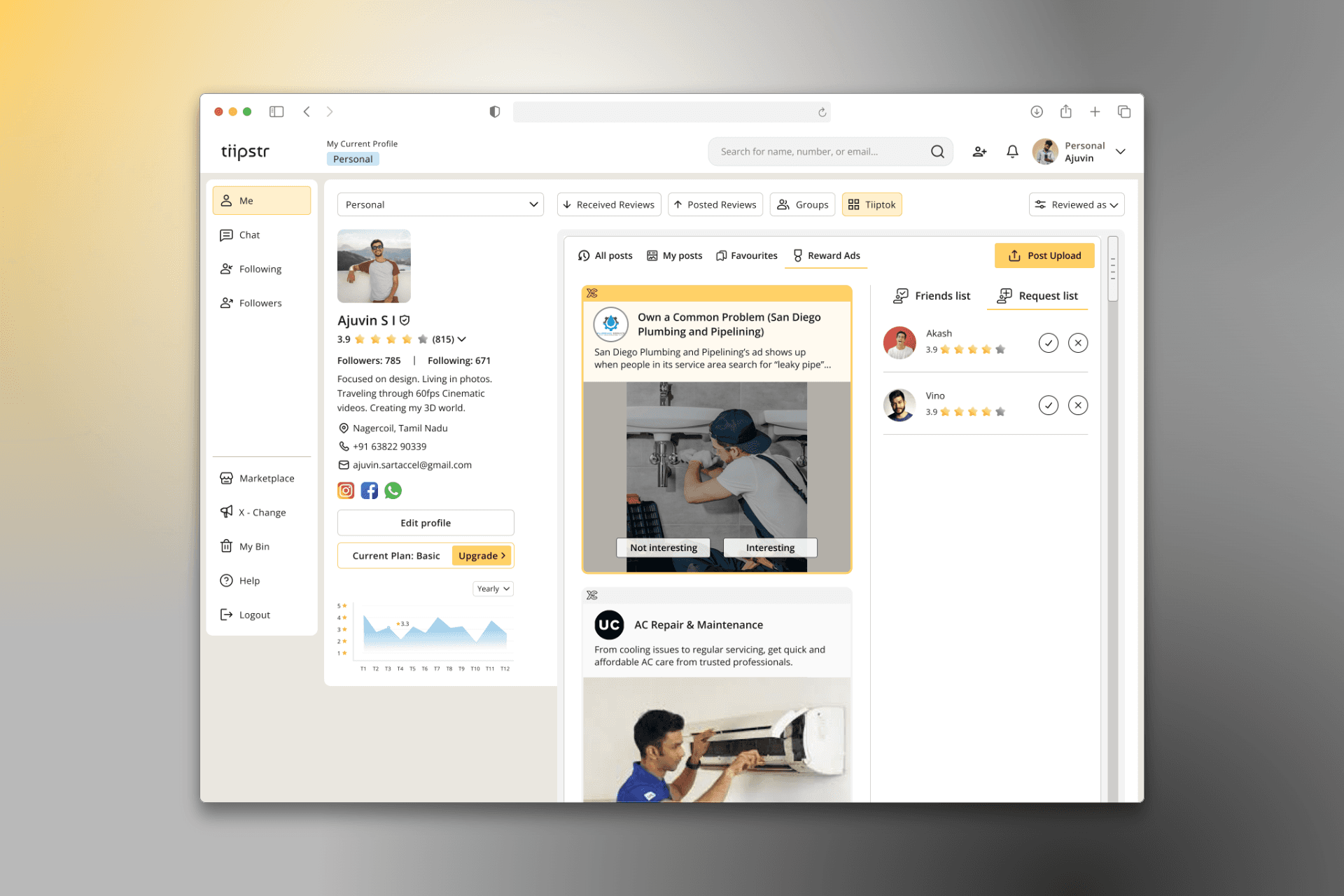This screenshot has width=1344, height=896.
Task: Click the vertical scrollbar handle
Action: [x=1113, y=269]
